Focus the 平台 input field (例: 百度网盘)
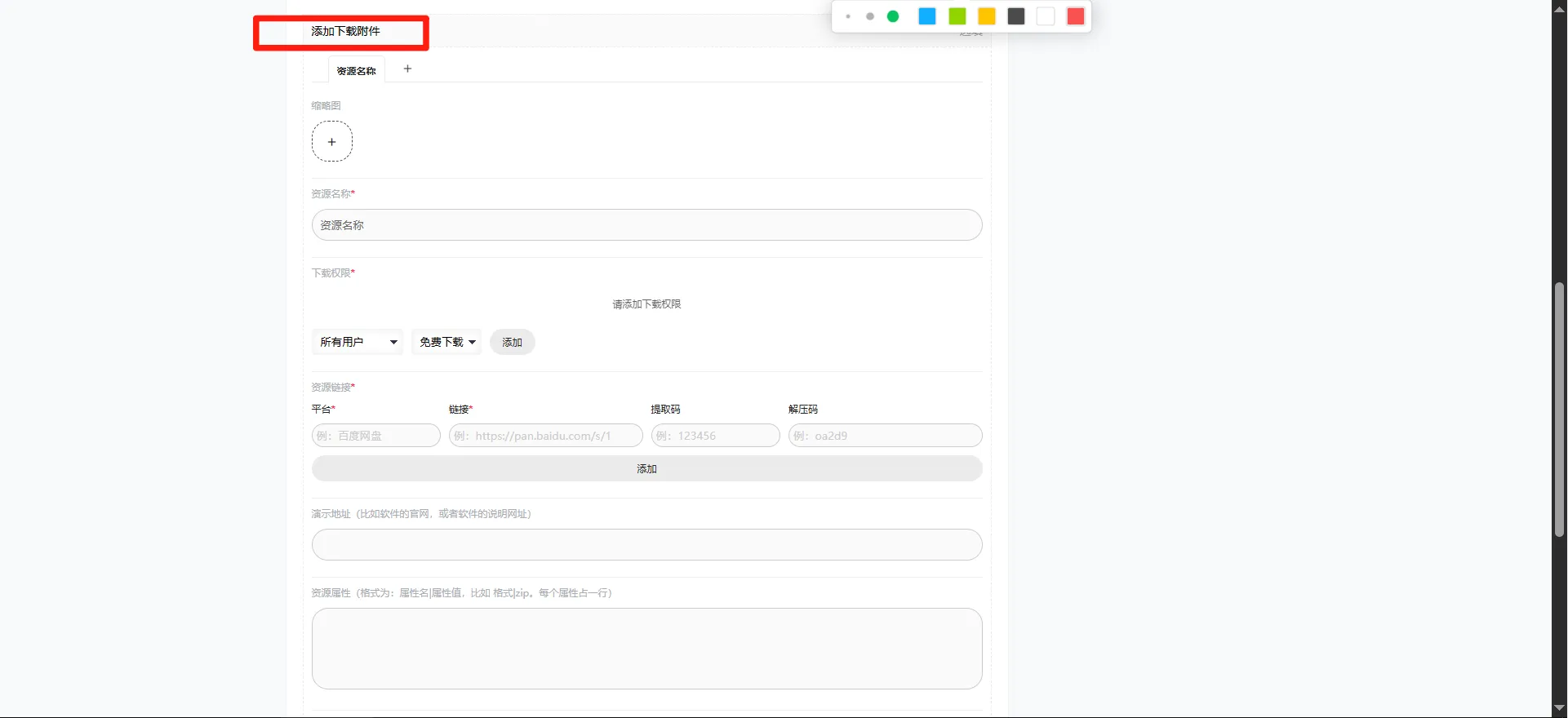The width and height of the screenshot is (1568, 718). pyautogui.click(x=376, y=436)
